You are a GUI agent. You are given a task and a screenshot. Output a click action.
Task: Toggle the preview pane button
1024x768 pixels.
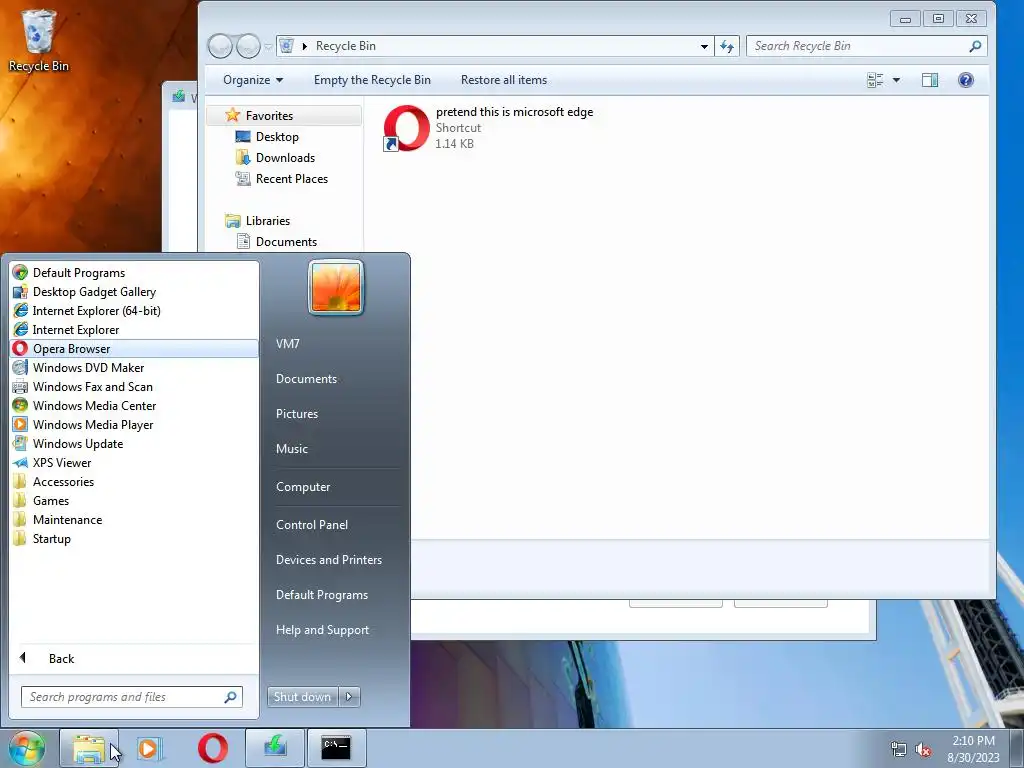929,80
